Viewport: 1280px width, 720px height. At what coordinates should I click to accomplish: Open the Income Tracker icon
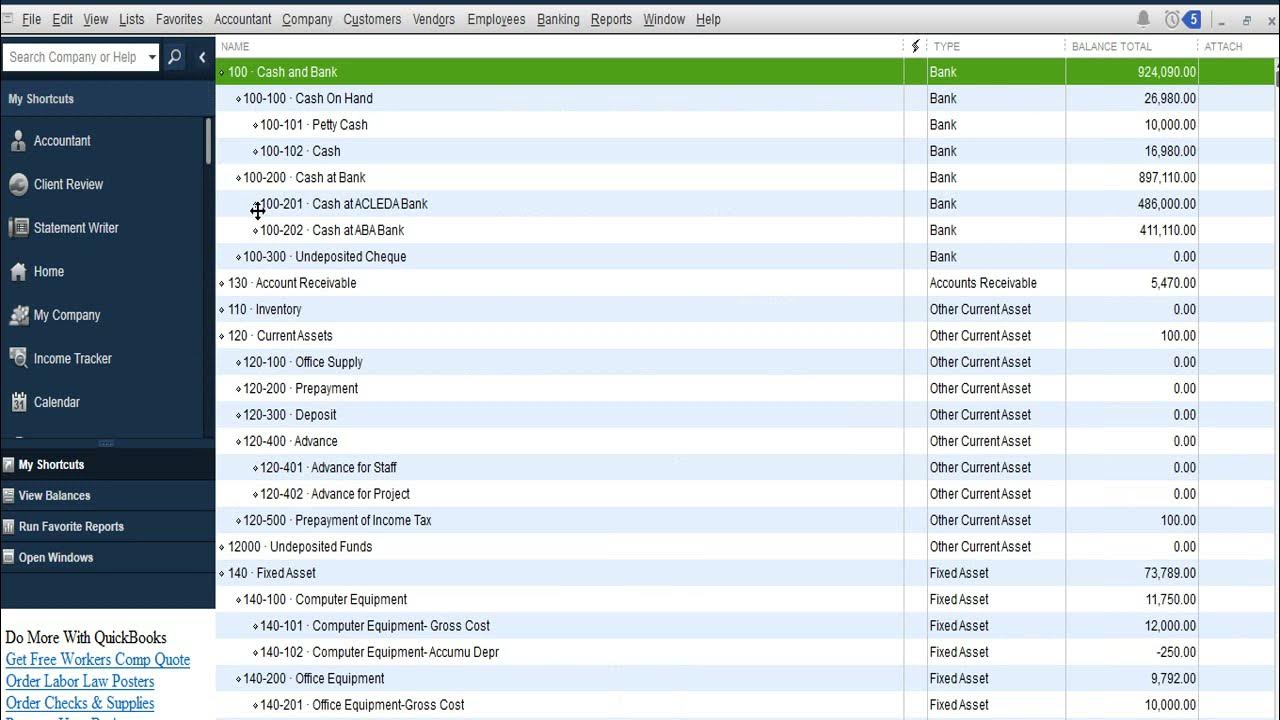[x=18, y=358]
